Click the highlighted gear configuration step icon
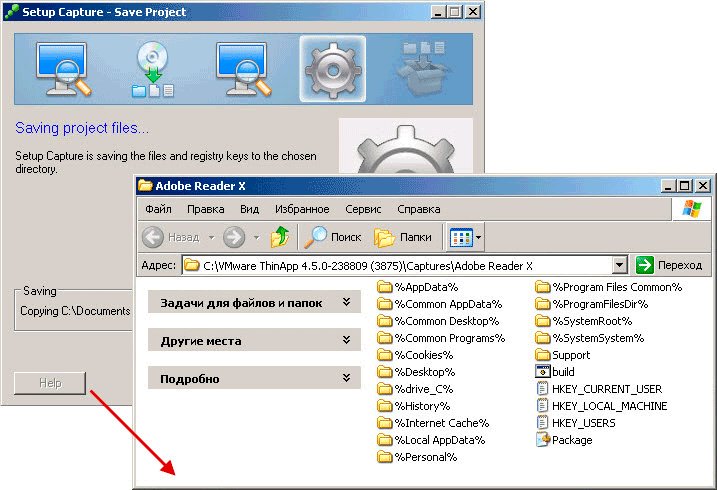The height and width of the screenshot is (490, 717). point(333,69)
